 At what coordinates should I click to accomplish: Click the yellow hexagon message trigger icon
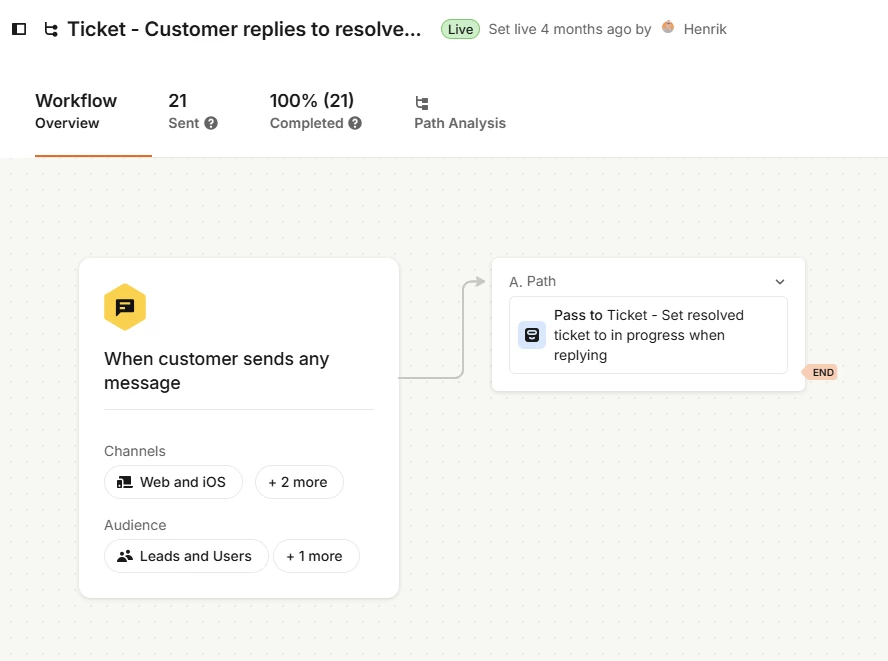(125, 307)
